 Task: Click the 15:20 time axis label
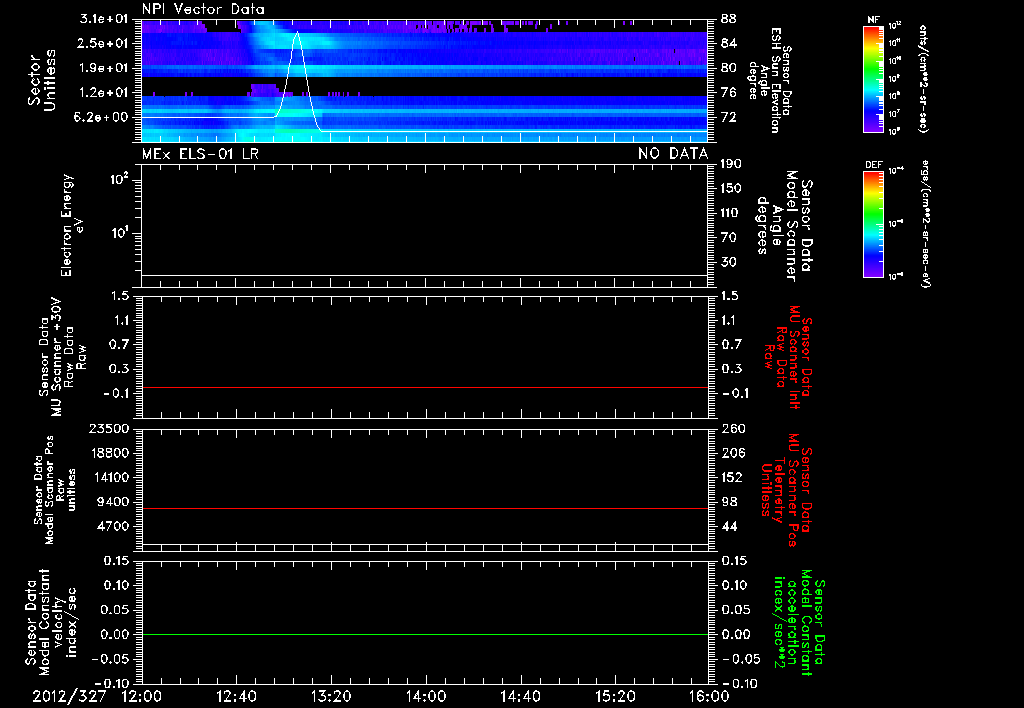615,696
